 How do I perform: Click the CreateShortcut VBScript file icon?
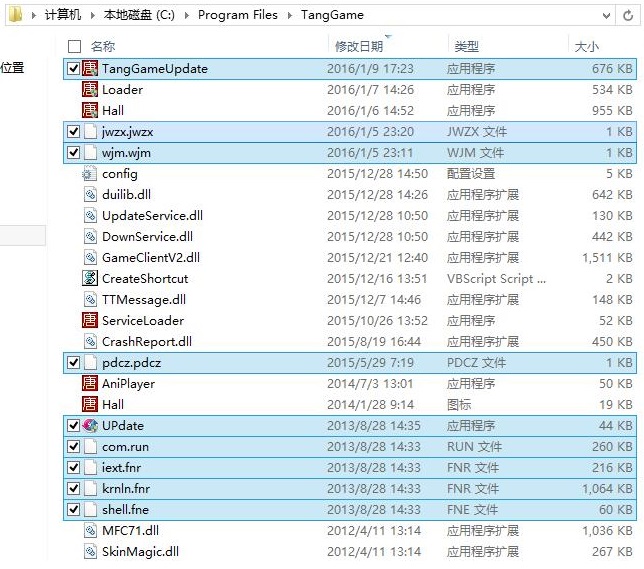tap(90, 279)
